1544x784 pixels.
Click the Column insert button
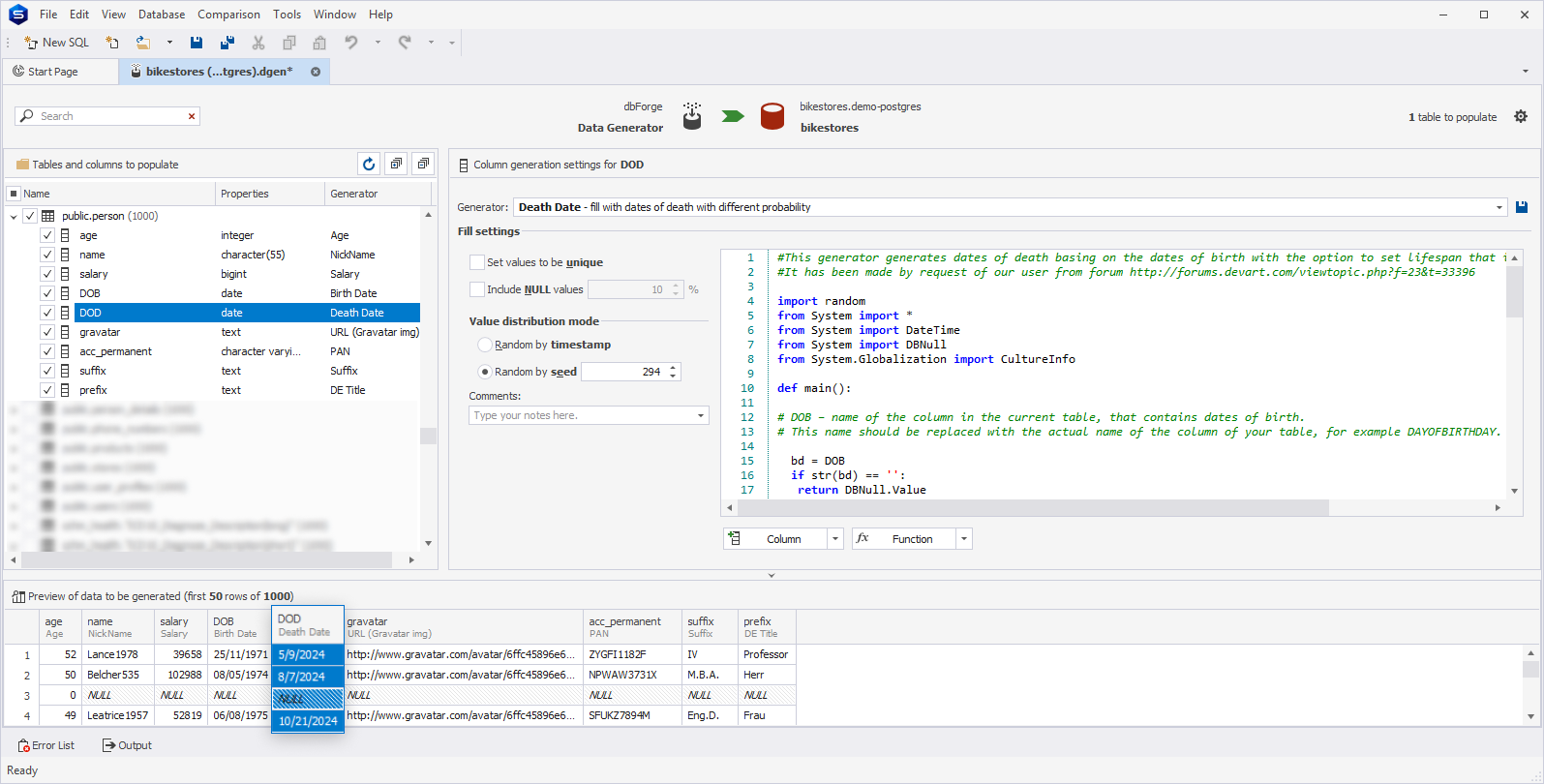[x=775, y=539]
